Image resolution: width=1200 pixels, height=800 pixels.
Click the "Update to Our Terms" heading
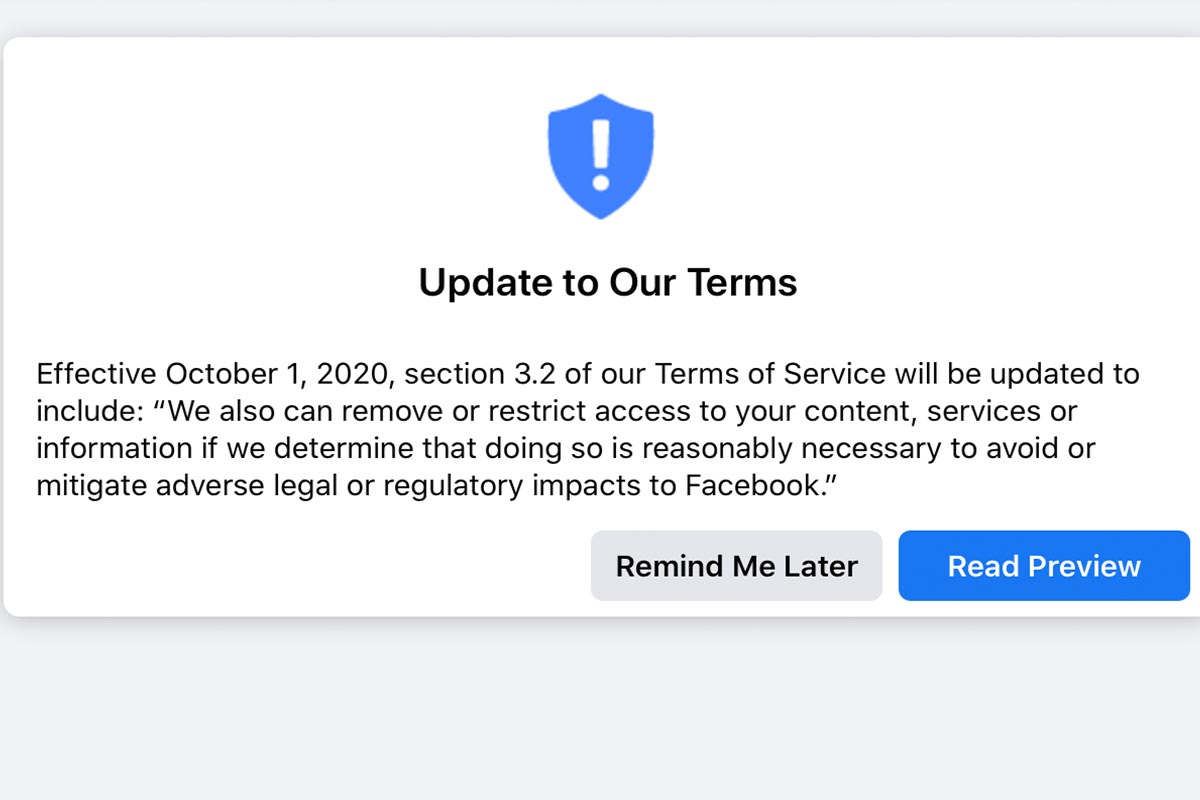608,283
